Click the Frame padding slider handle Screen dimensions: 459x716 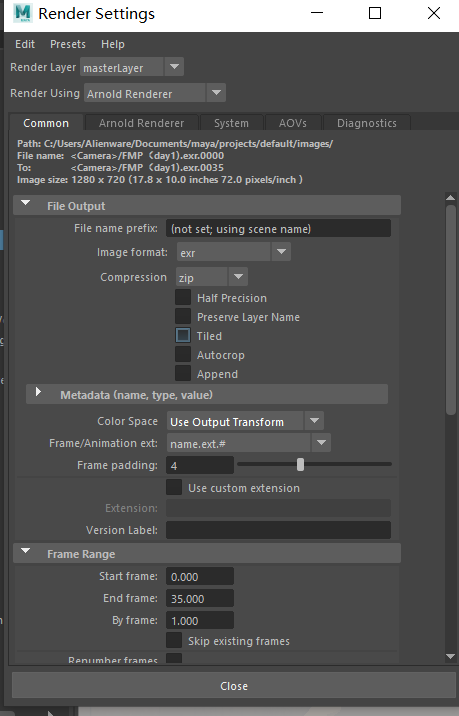[300, 465]
